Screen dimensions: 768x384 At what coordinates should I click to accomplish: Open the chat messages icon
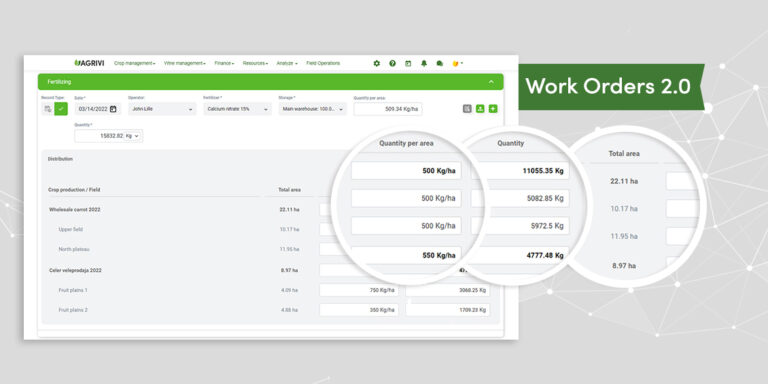click(439, 63)
